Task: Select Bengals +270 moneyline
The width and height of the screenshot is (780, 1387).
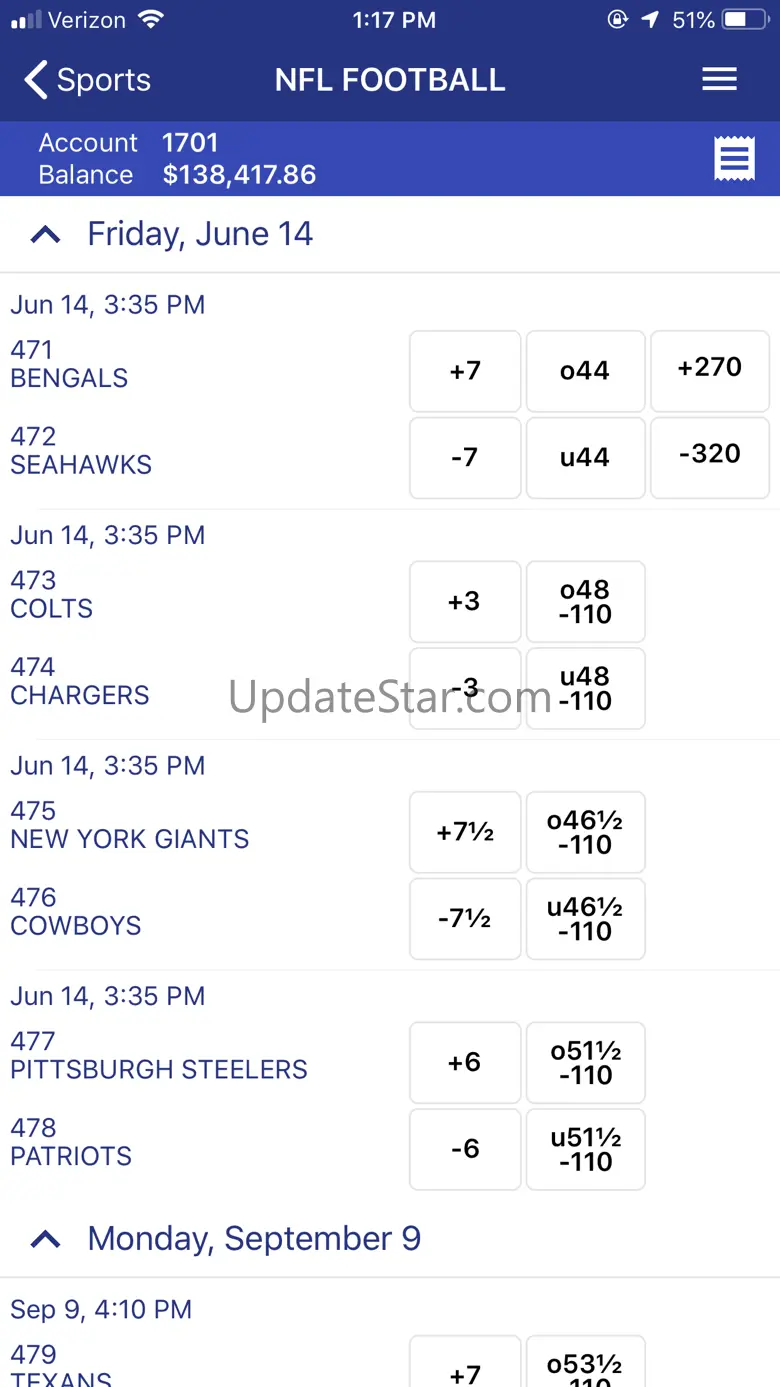Action: click(x=710, y=371)
